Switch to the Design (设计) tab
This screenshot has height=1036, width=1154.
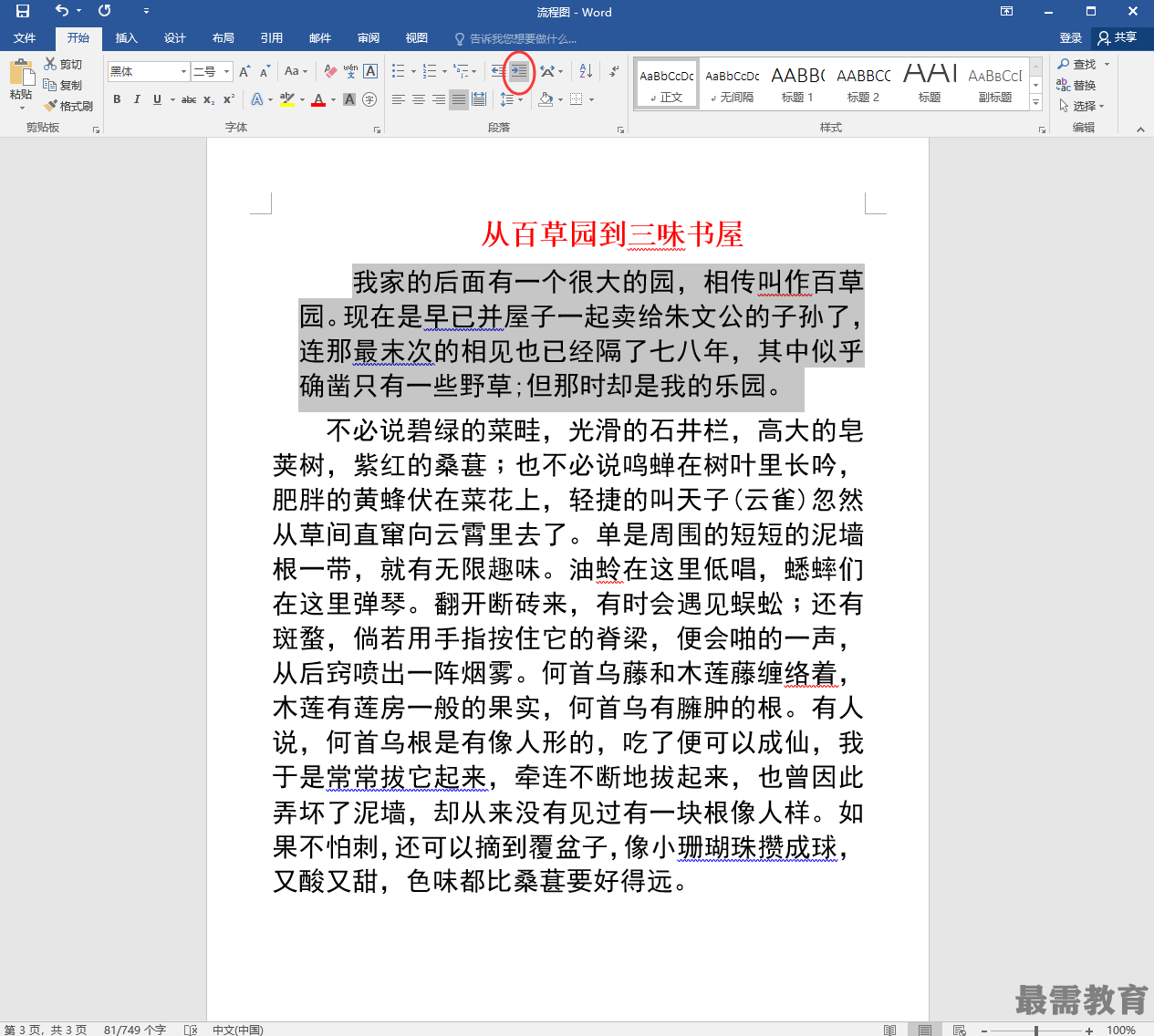[175, 38]
